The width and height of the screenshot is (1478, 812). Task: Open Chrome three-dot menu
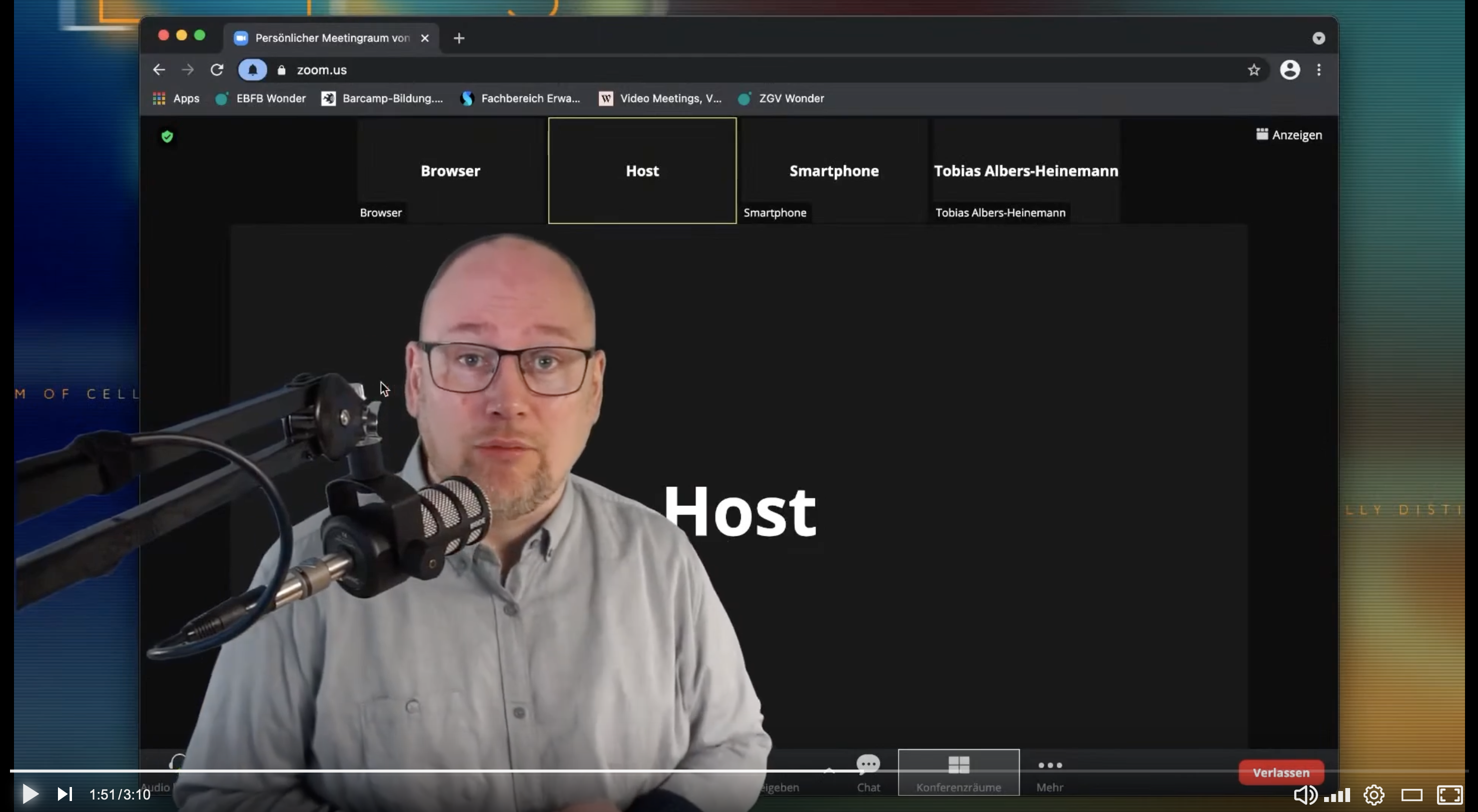[1319, 70]
